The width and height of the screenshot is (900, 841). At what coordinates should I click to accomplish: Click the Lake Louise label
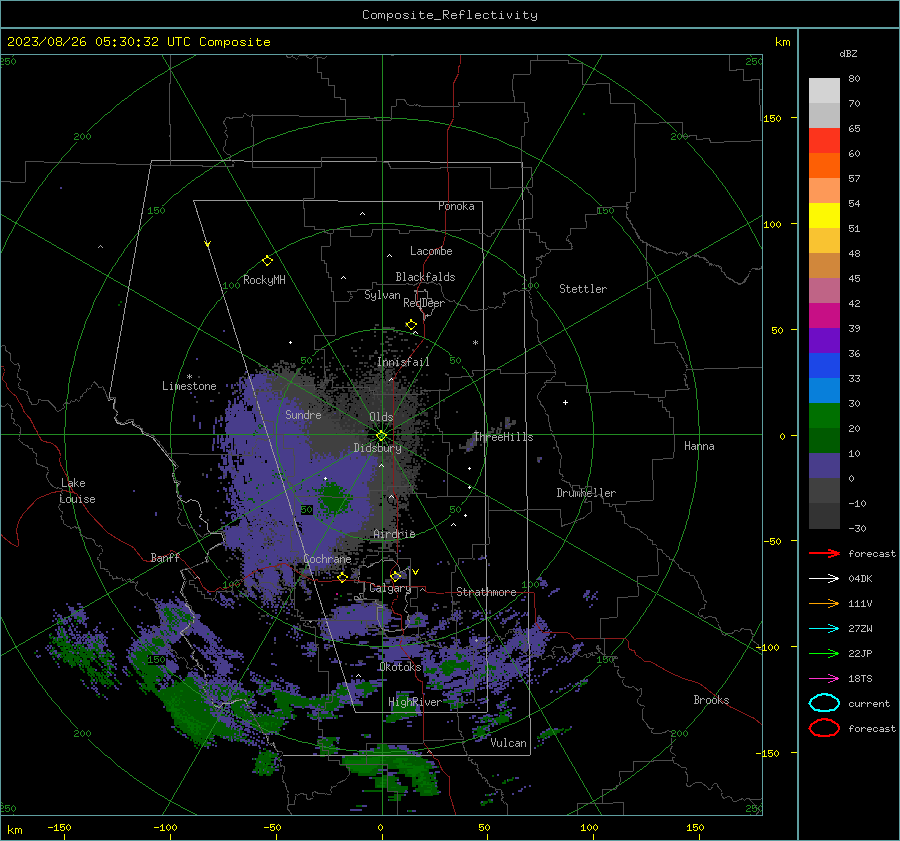click(x=77, y=491)
